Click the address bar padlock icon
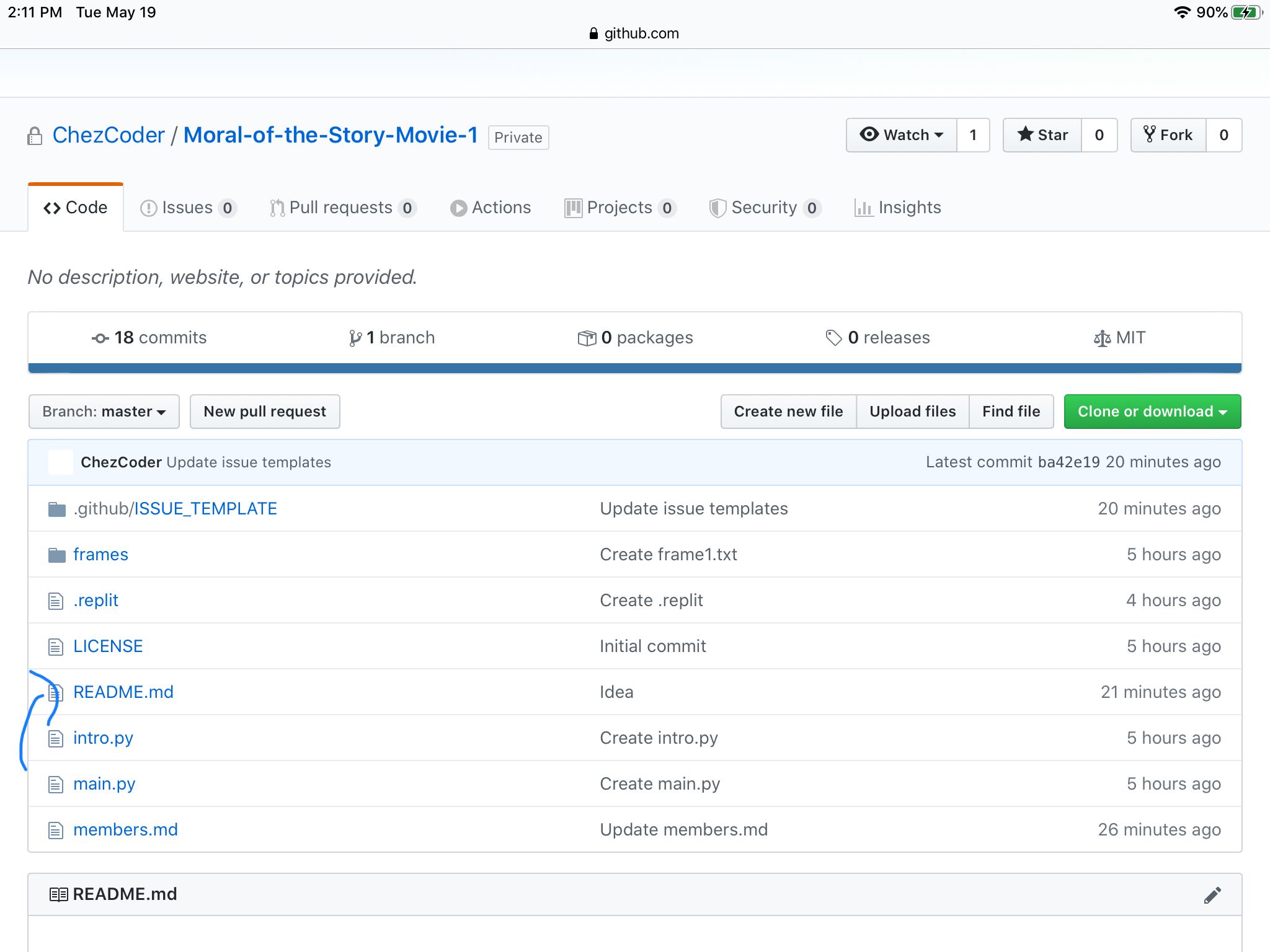The width and height of the screenshot is (1270, 952). (x=593, y=33)
